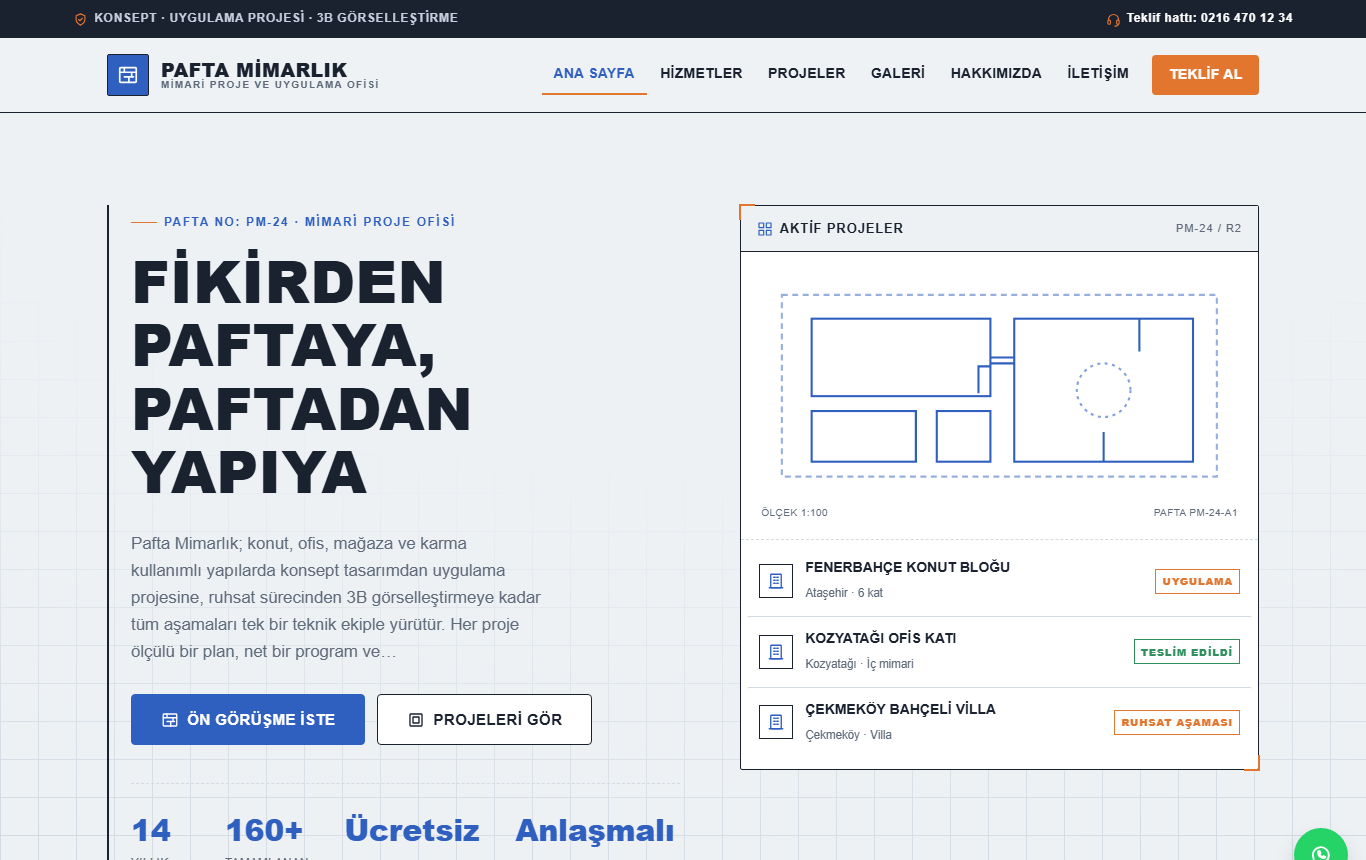Image resolution: width=1366 pixels, height=860 pixels.
Task: Click the PM-24 / R2 revision label
Action: 1208,228
